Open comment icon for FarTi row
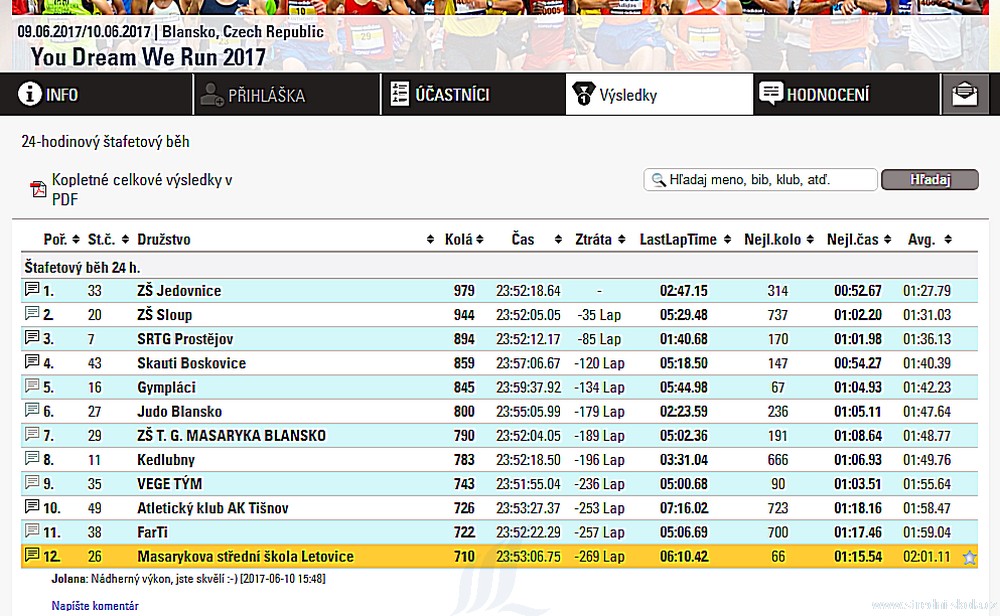The height and width of the screenshot is (616, 1000). [32, 531]
